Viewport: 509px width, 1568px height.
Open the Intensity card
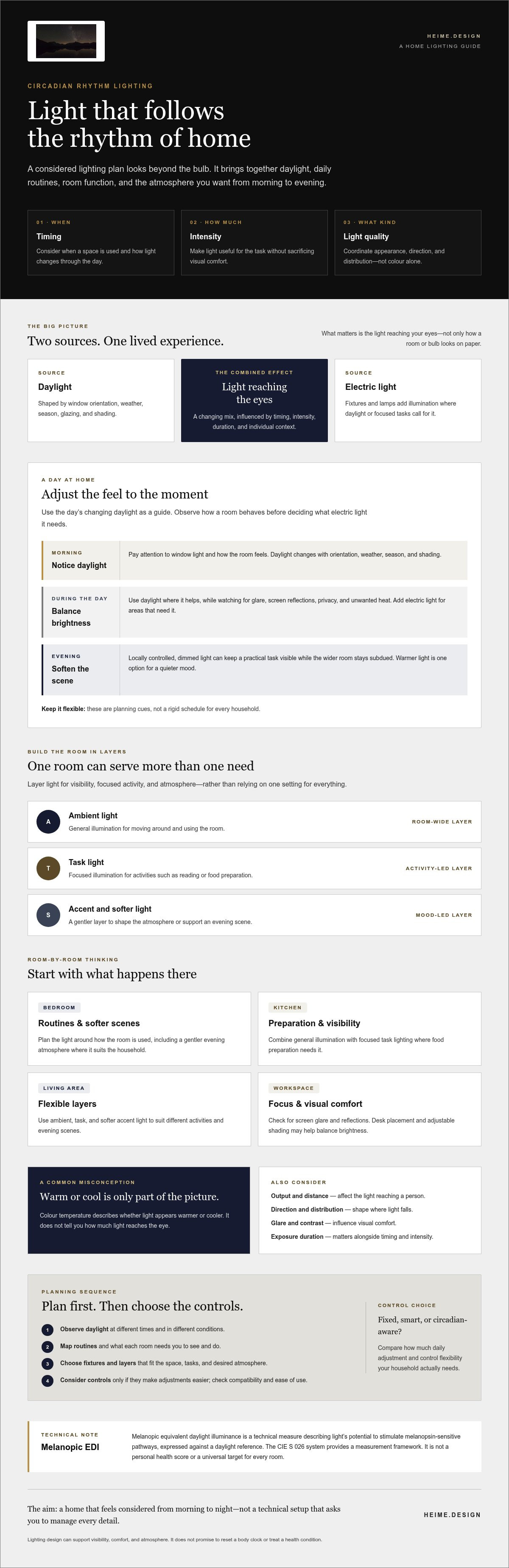[254, 242]
